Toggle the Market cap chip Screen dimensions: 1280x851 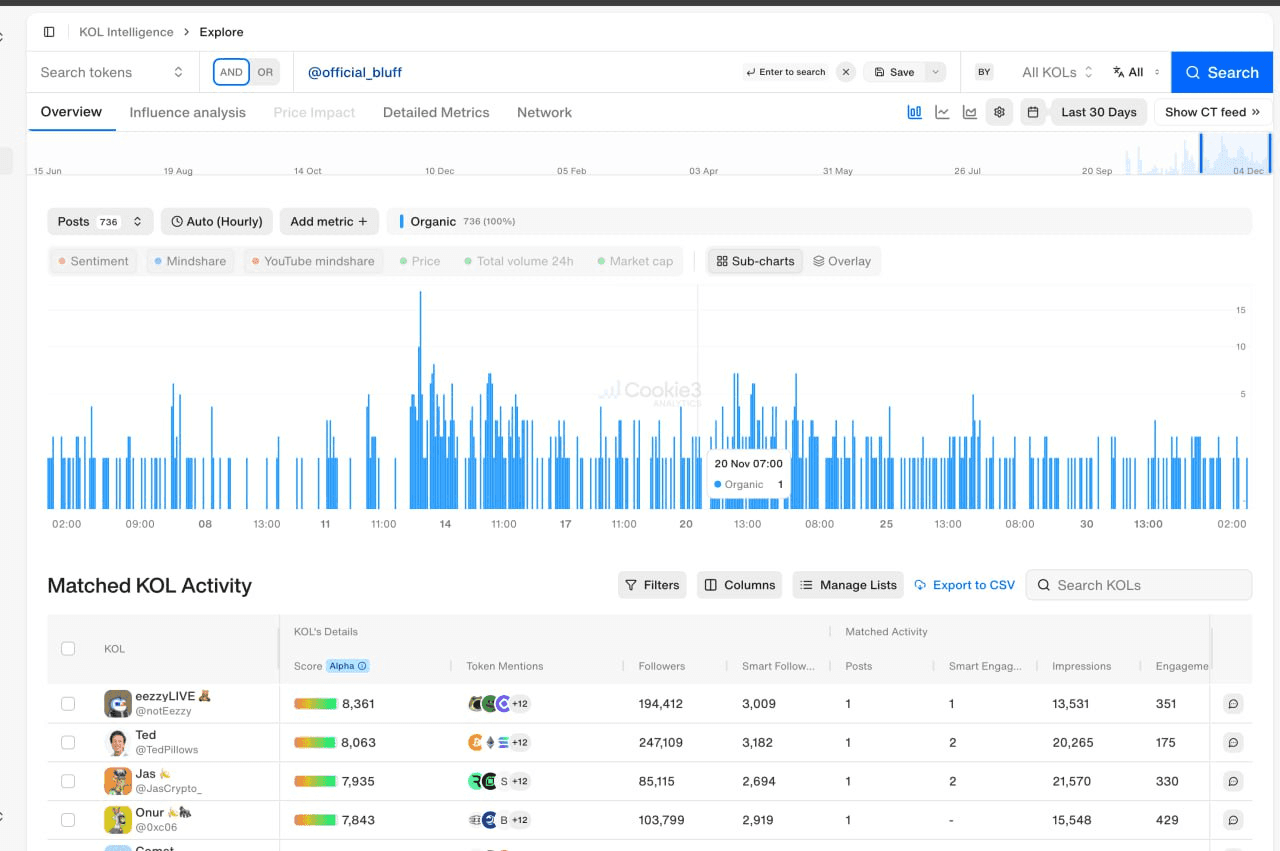click(635, 261)
